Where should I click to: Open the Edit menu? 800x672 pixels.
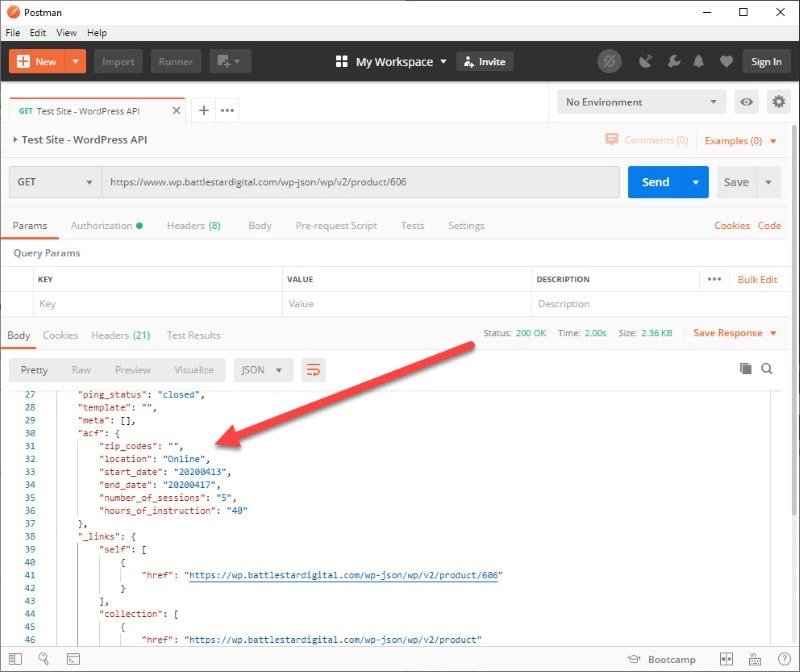37,33
